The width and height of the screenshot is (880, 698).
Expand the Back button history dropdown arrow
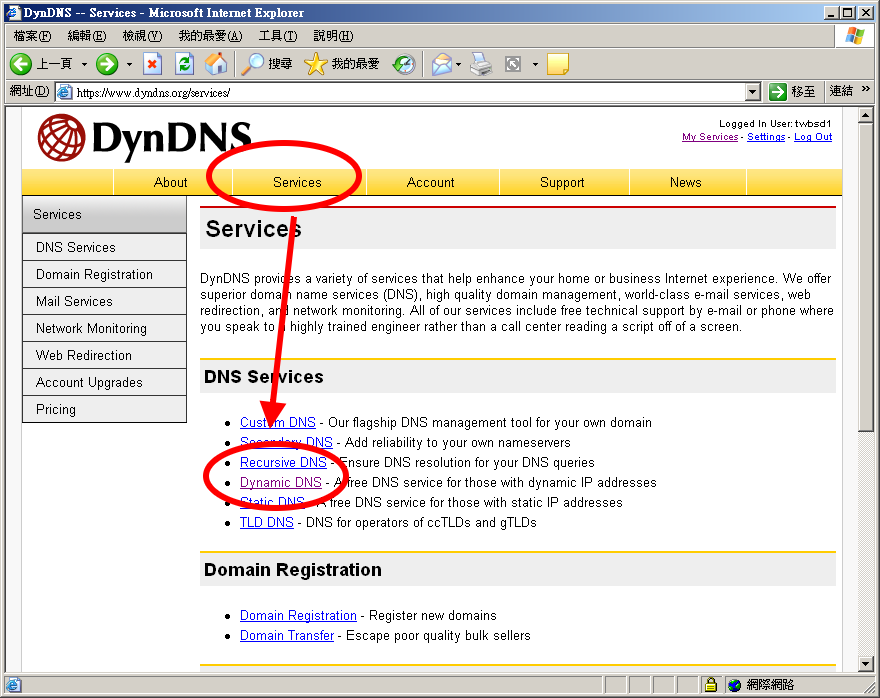tap(84, 65)
